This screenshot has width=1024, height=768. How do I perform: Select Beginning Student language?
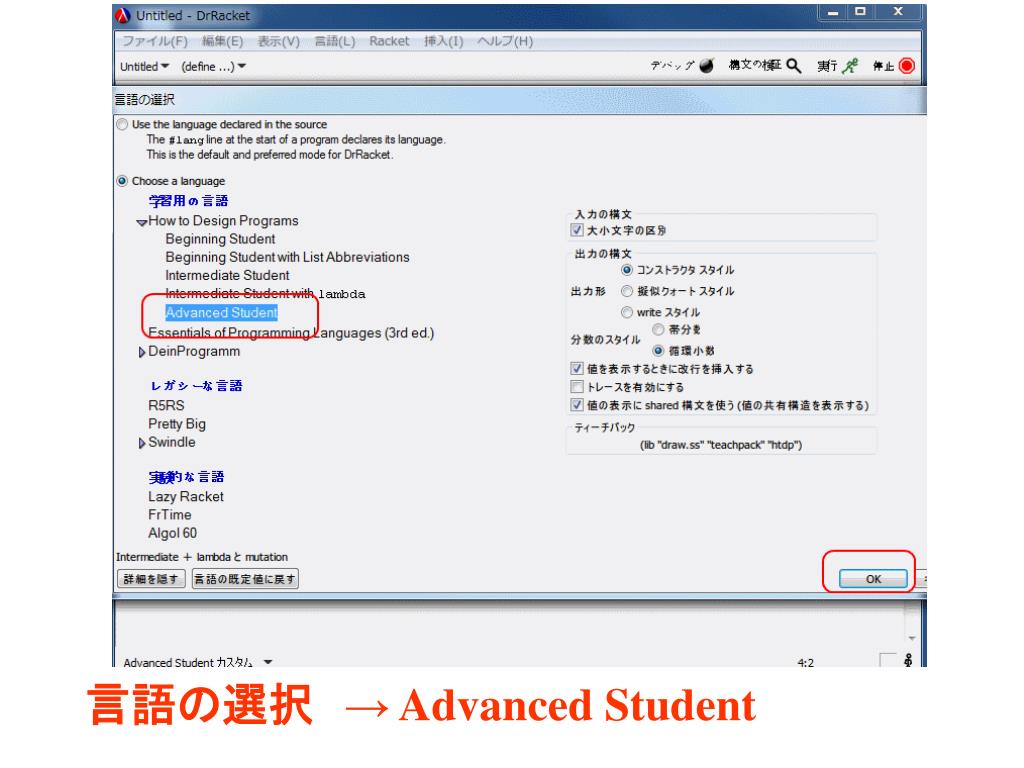[x=220, y=239]
